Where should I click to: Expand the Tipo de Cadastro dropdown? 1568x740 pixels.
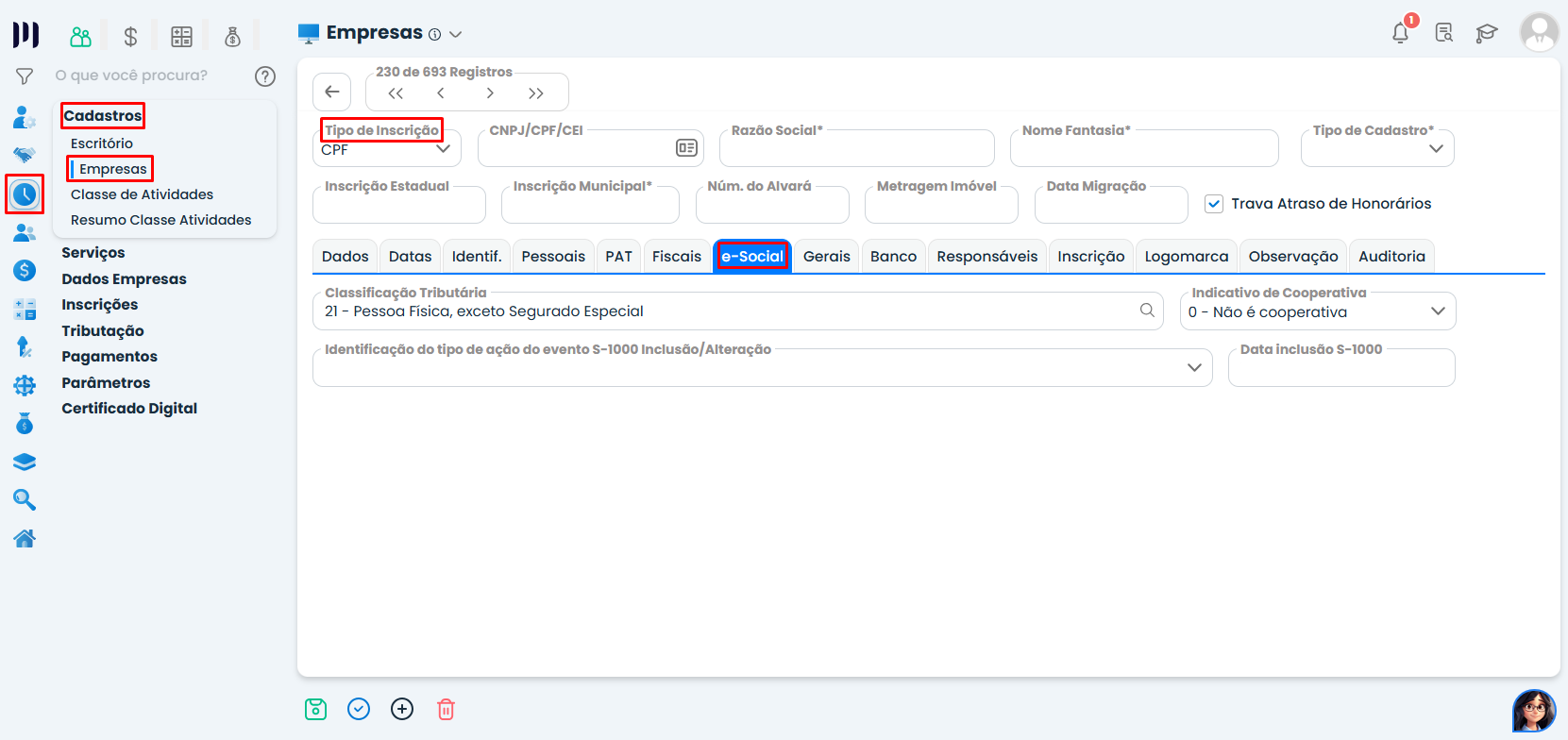pyautogui.click(x=1436, y=149)
